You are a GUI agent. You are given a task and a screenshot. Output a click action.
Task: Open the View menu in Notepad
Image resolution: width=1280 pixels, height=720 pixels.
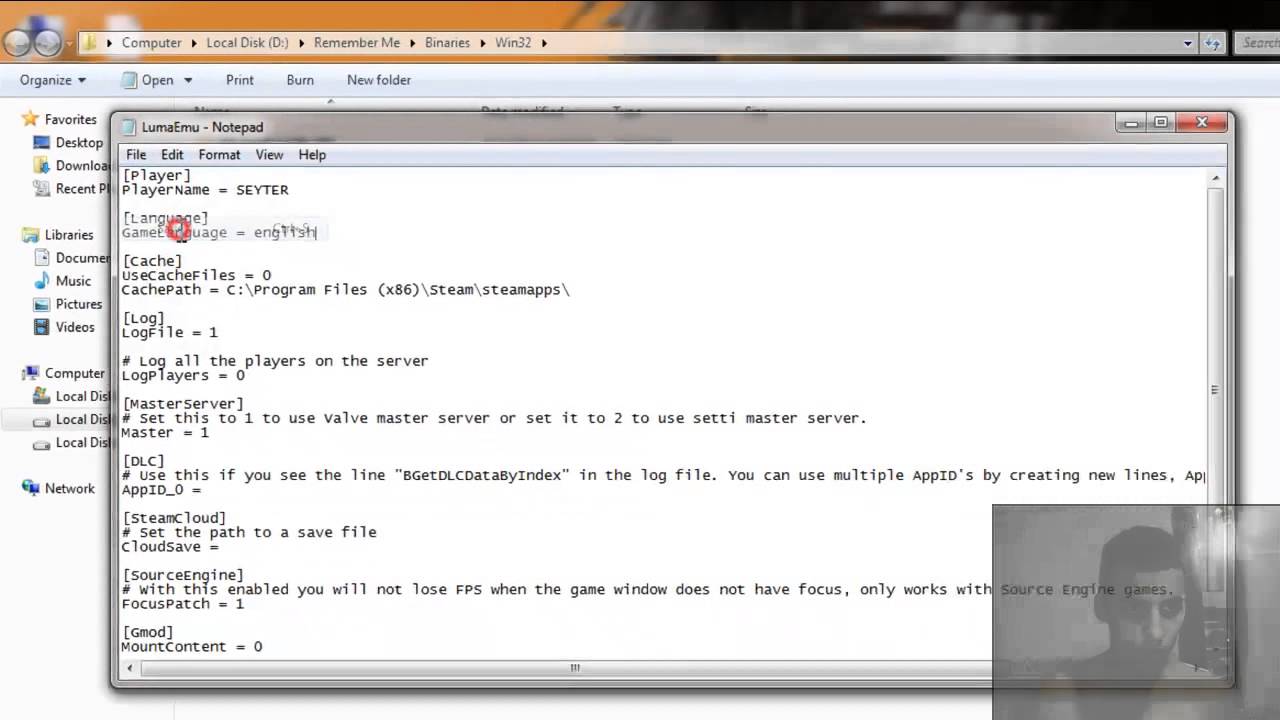269,155
